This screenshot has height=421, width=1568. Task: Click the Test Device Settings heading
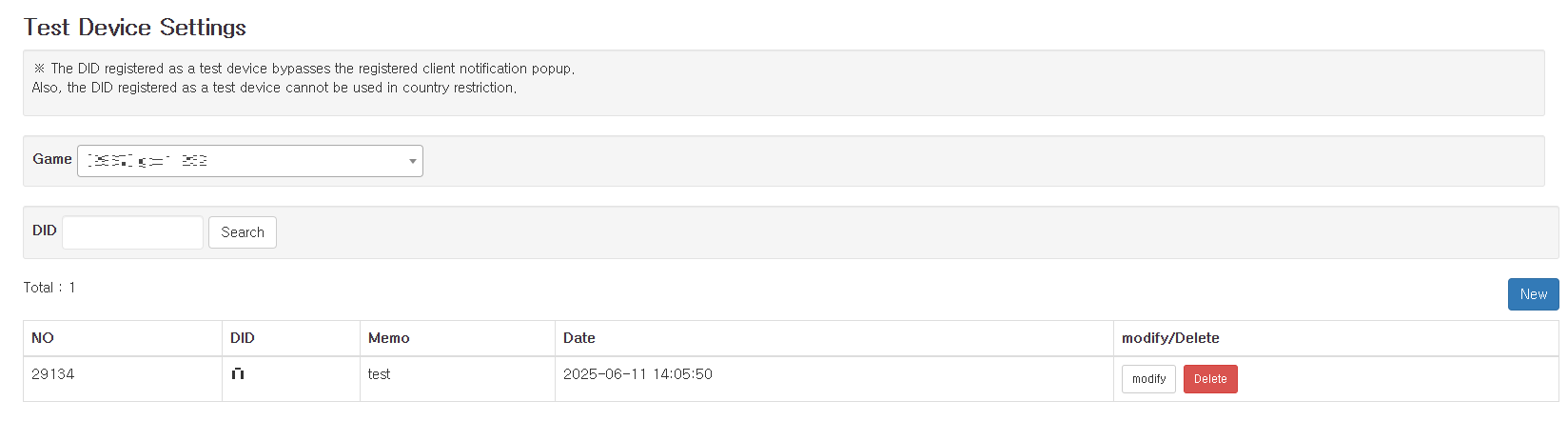(134, 28)
